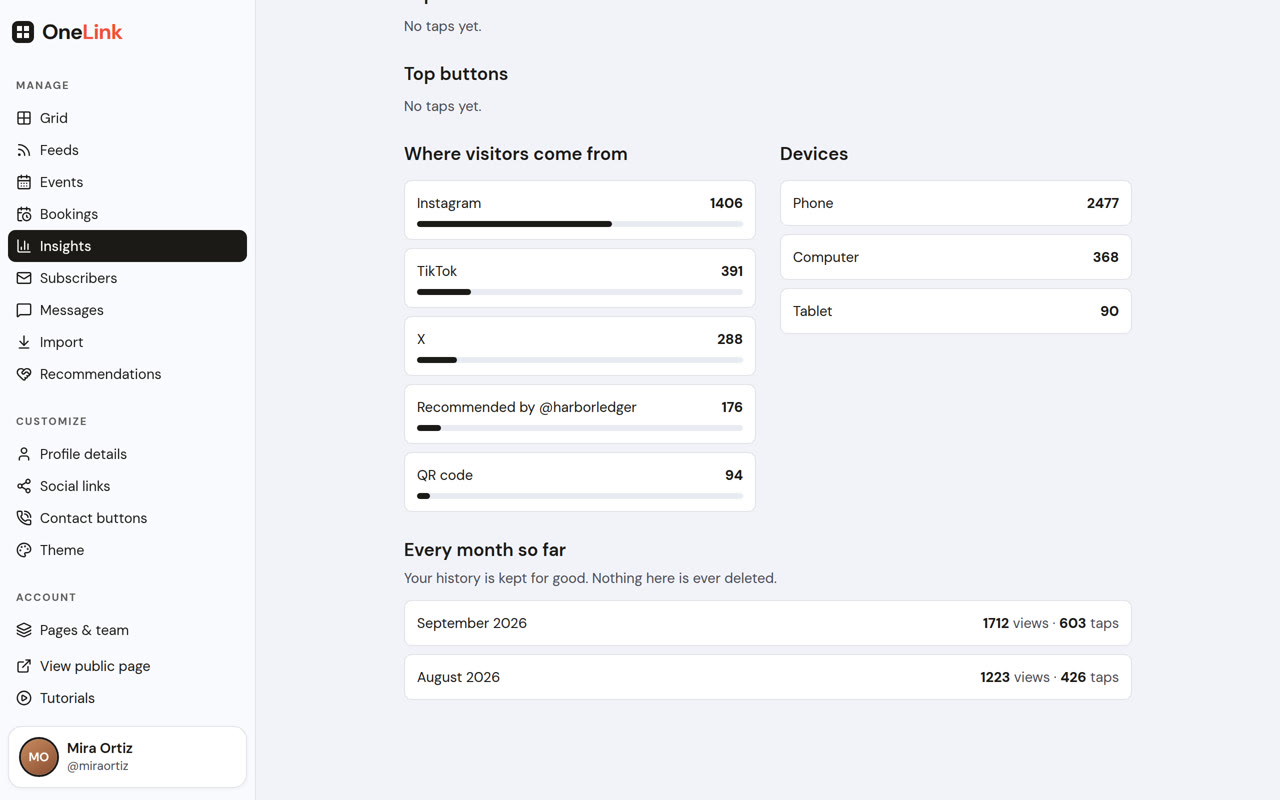Click the QR code count 94
Screen dimensions: 1280x800
tap(734, 475)
